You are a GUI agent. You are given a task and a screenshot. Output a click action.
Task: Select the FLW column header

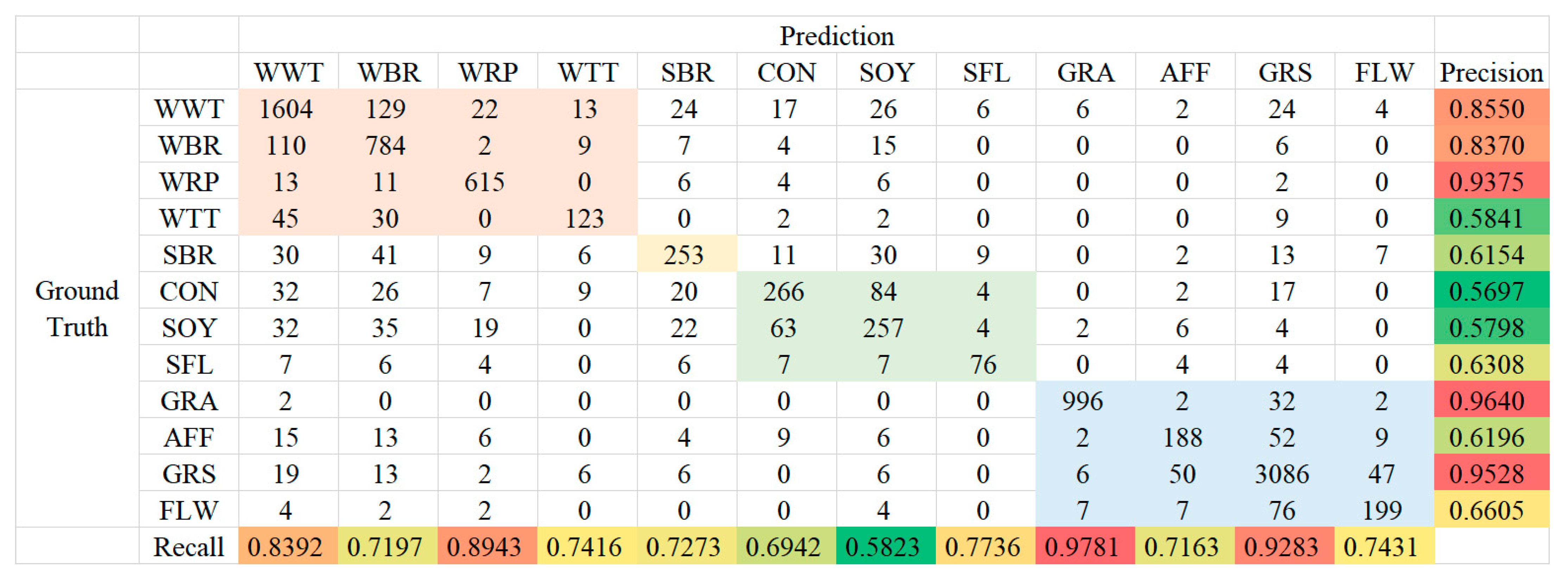coord(1384,72)
